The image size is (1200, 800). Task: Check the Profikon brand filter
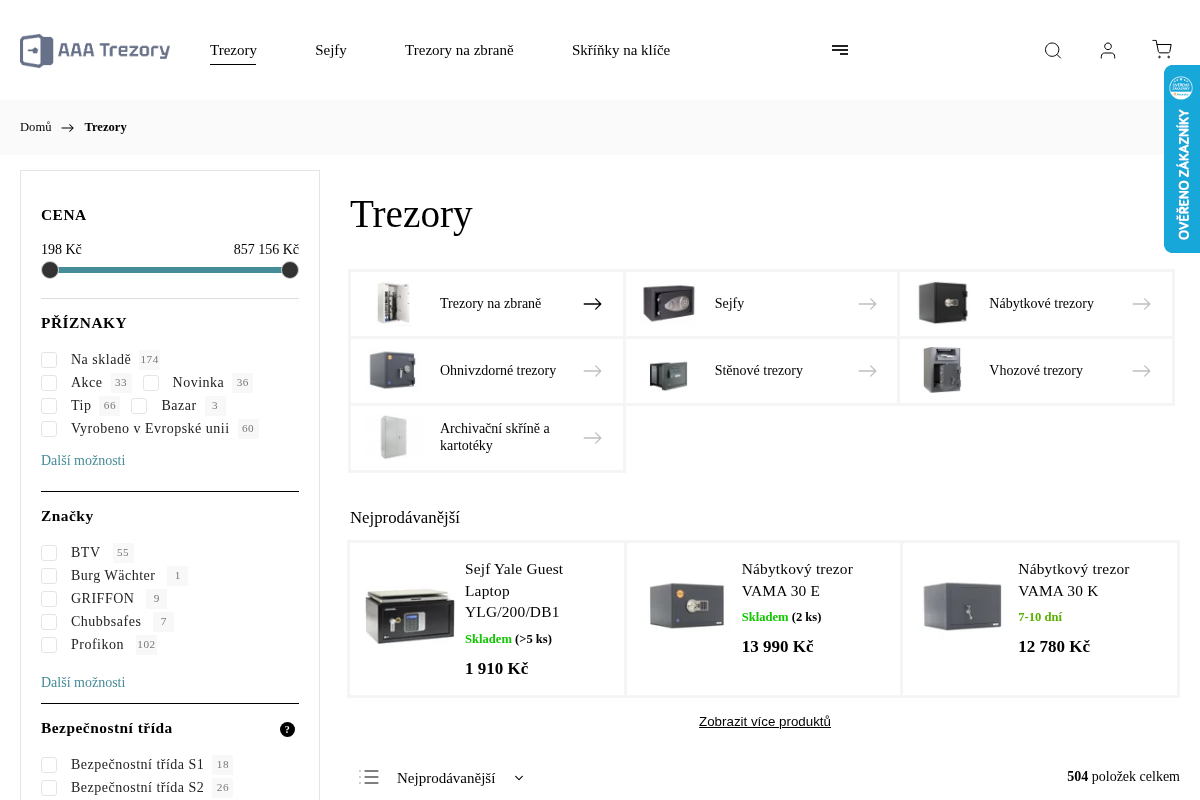(49, 645)
